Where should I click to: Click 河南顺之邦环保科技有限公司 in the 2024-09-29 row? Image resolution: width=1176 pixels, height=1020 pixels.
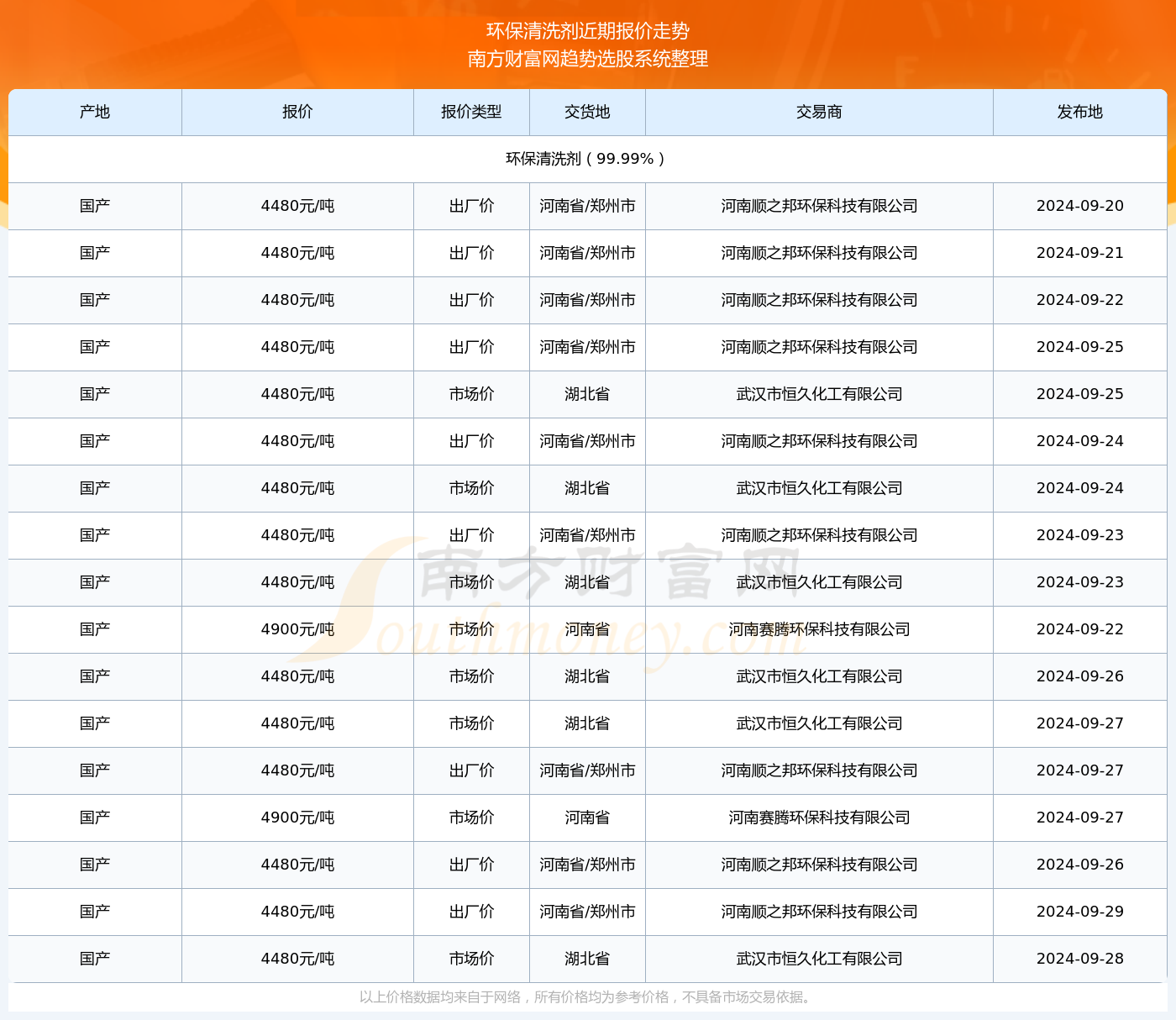819,912
